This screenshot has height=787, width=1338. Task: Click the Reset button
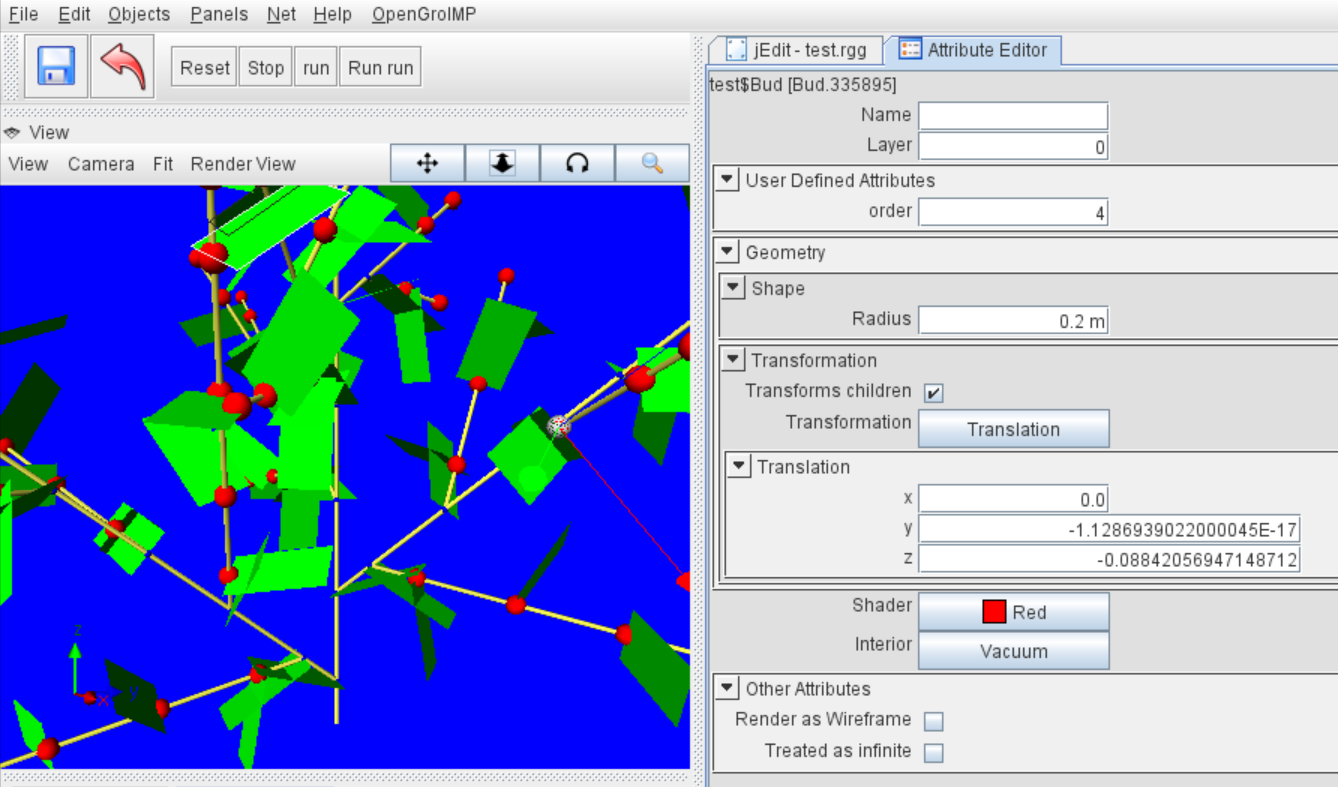click(204, 68)
